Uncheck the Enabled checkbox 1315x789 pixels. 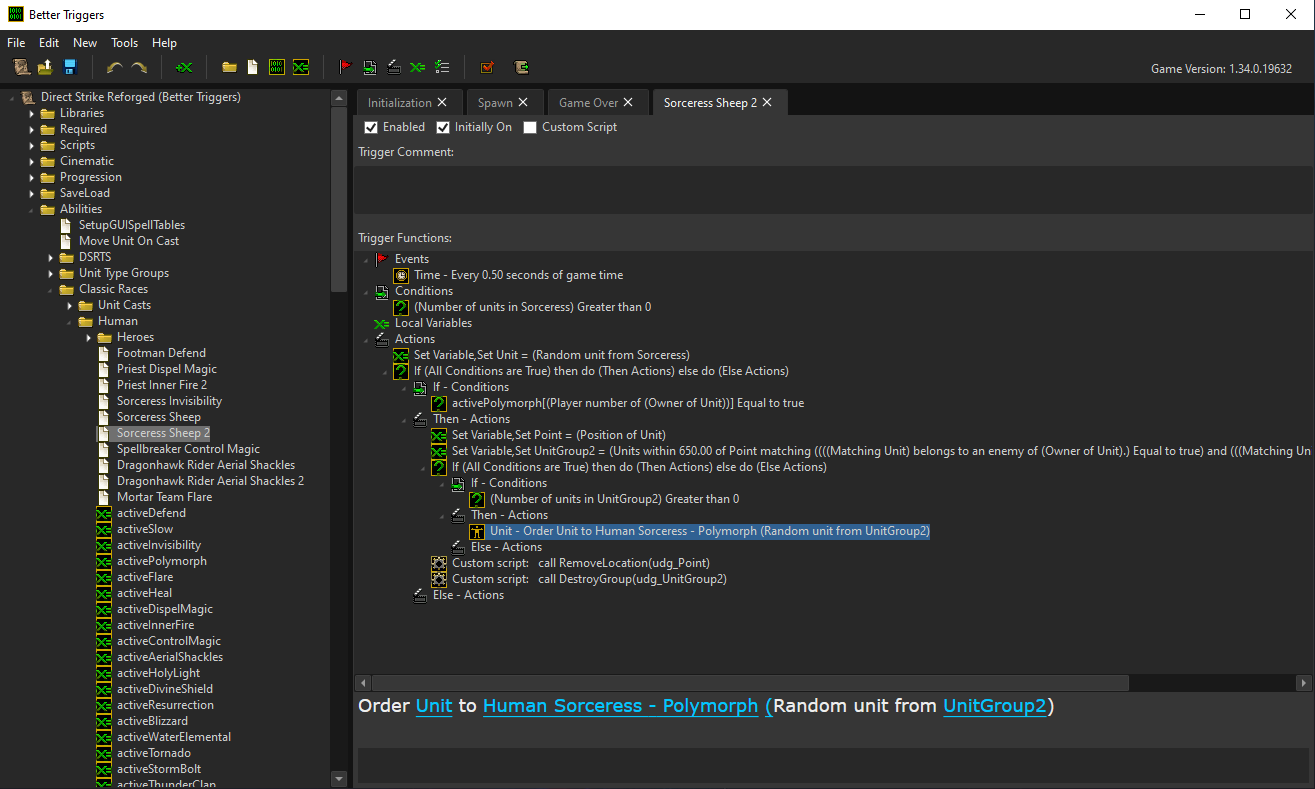click(x=371, y=127)
